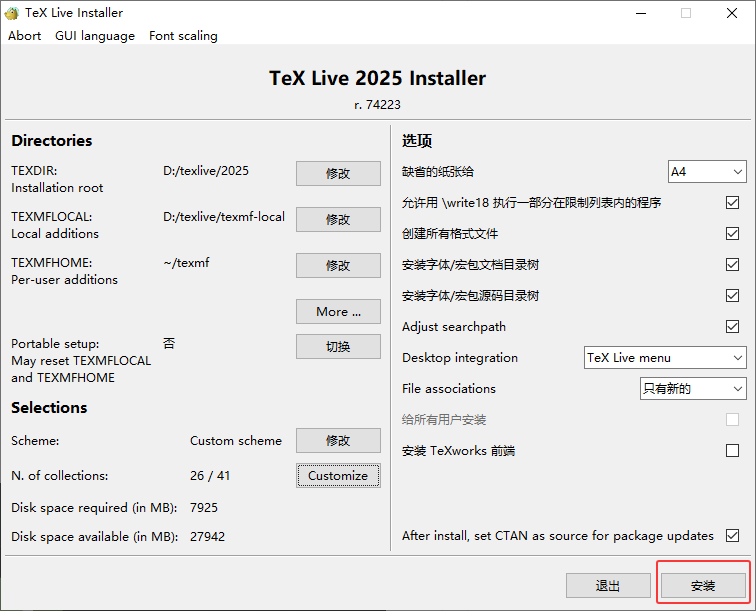The image size is (756, 611).
Task: Click the 26 / 41 collections count
Action: click(x=210, y=475)
